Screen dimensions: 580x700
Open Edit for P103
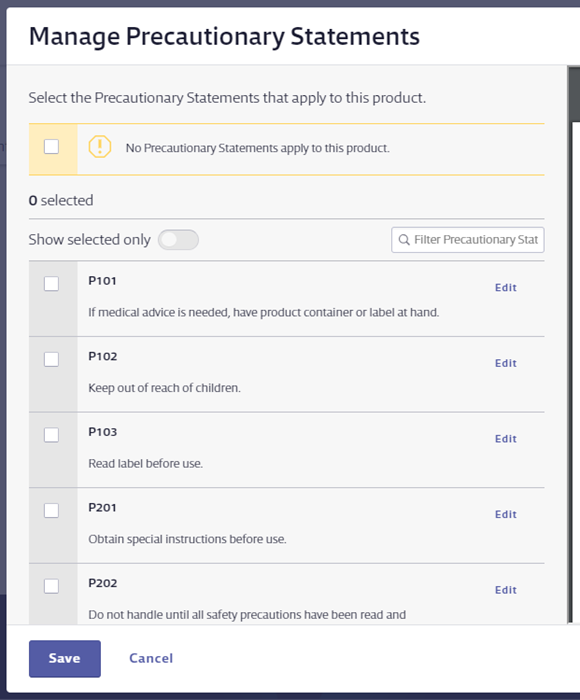click(x=505, y=439)
